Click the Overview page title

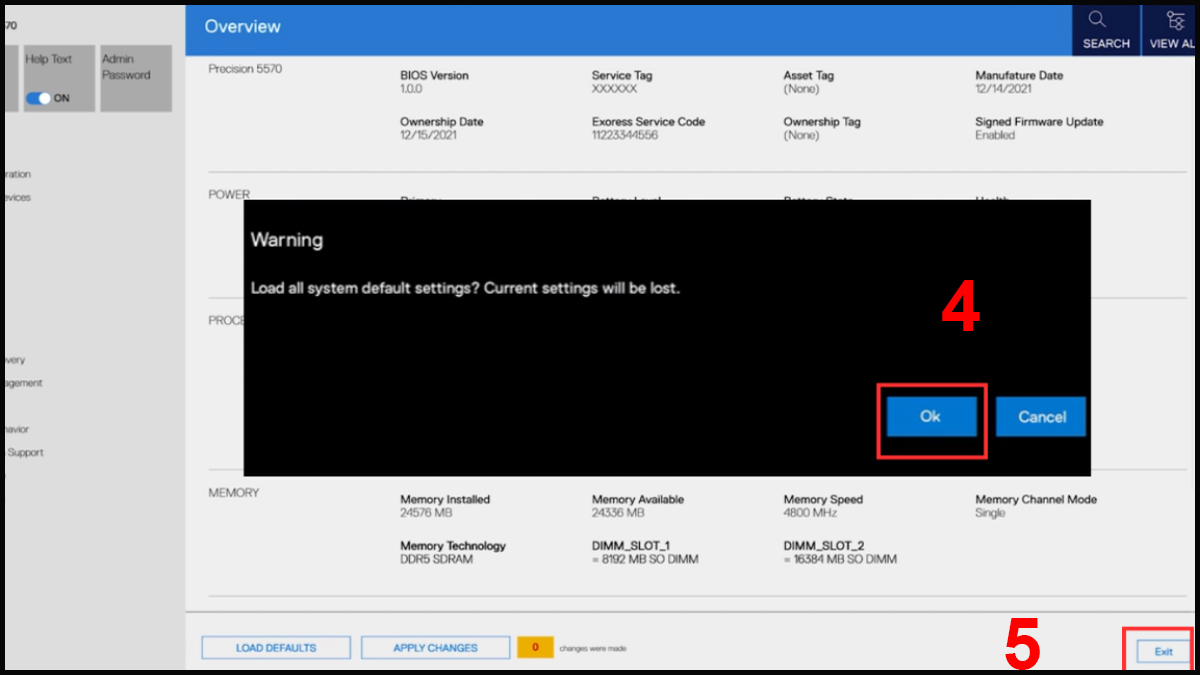coord(243,27)
